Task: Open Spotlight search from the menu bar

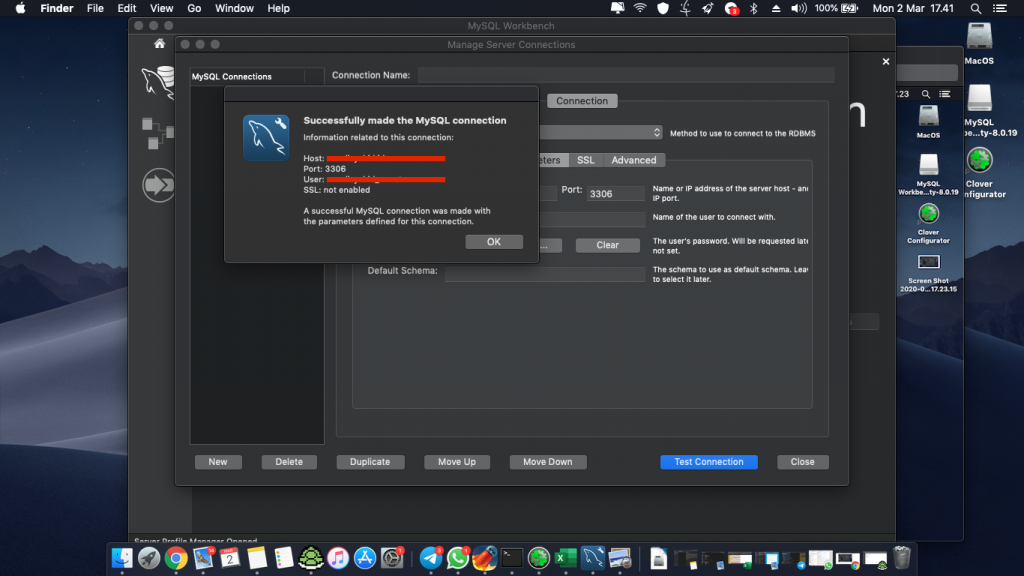Action: [975, 8]
